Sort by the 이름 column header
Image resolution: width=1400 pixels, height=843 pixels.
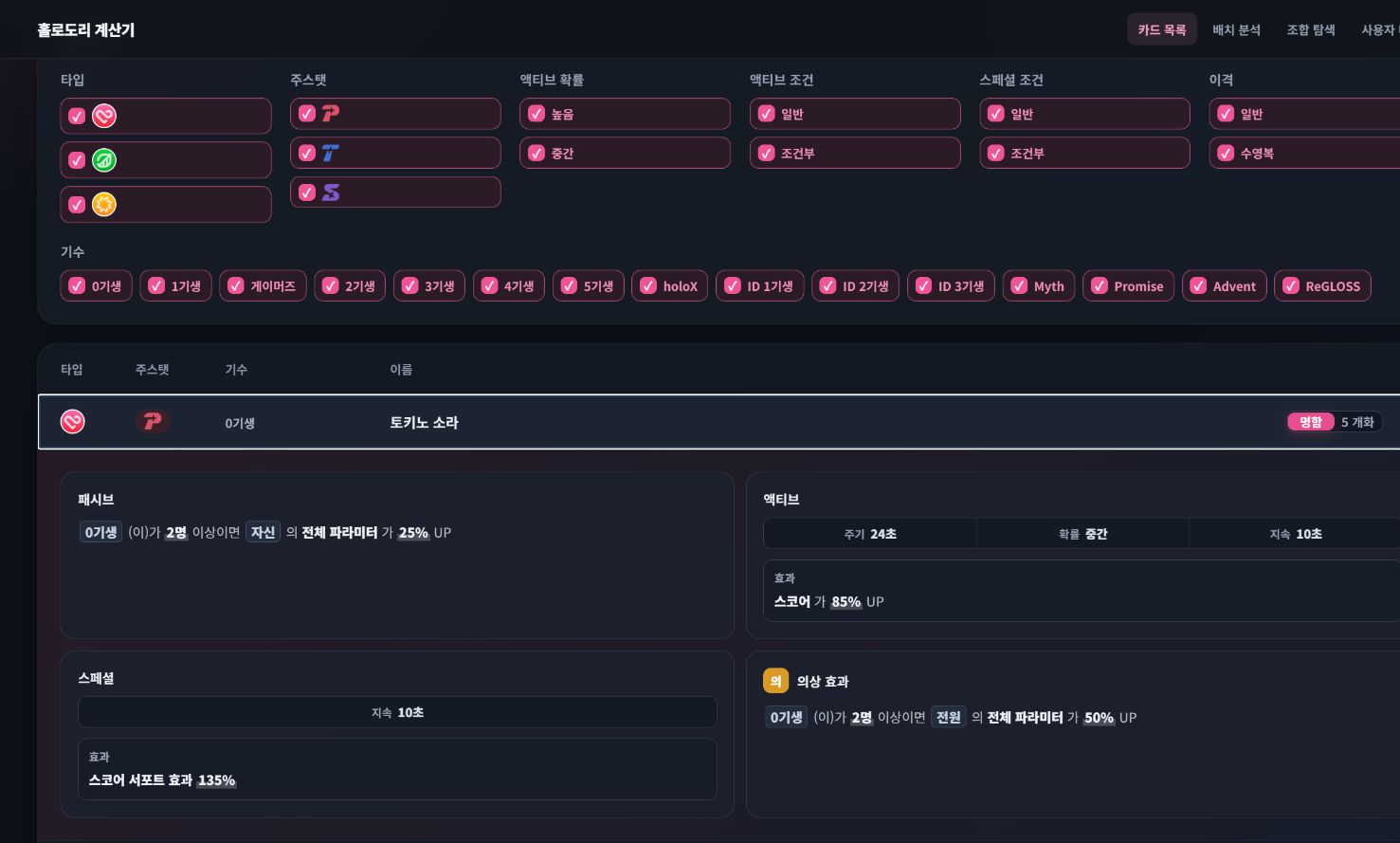pyautogui.click(x=401, y=369)
